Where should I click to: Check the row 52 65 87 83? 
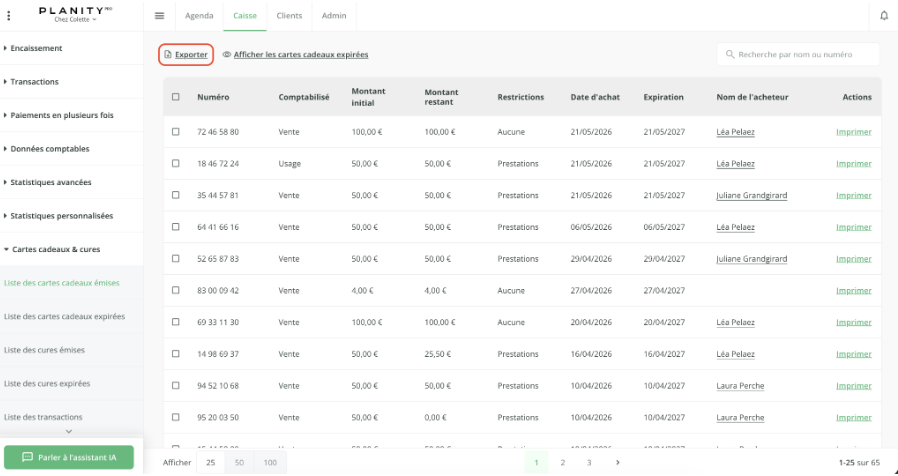click(176, 259)
